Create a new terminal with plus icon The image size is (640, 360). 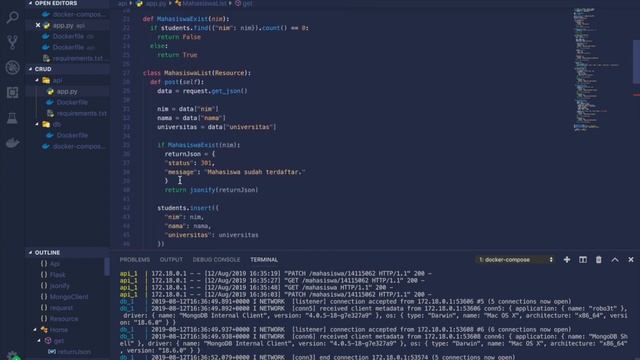pos(567,260)
